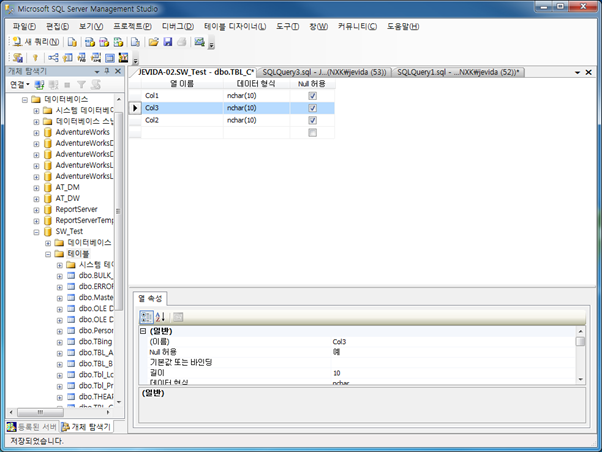This screenshot has width=602, height=452.
Task: Click the Connect Object Explorer server icon
Action: (39, 84)
